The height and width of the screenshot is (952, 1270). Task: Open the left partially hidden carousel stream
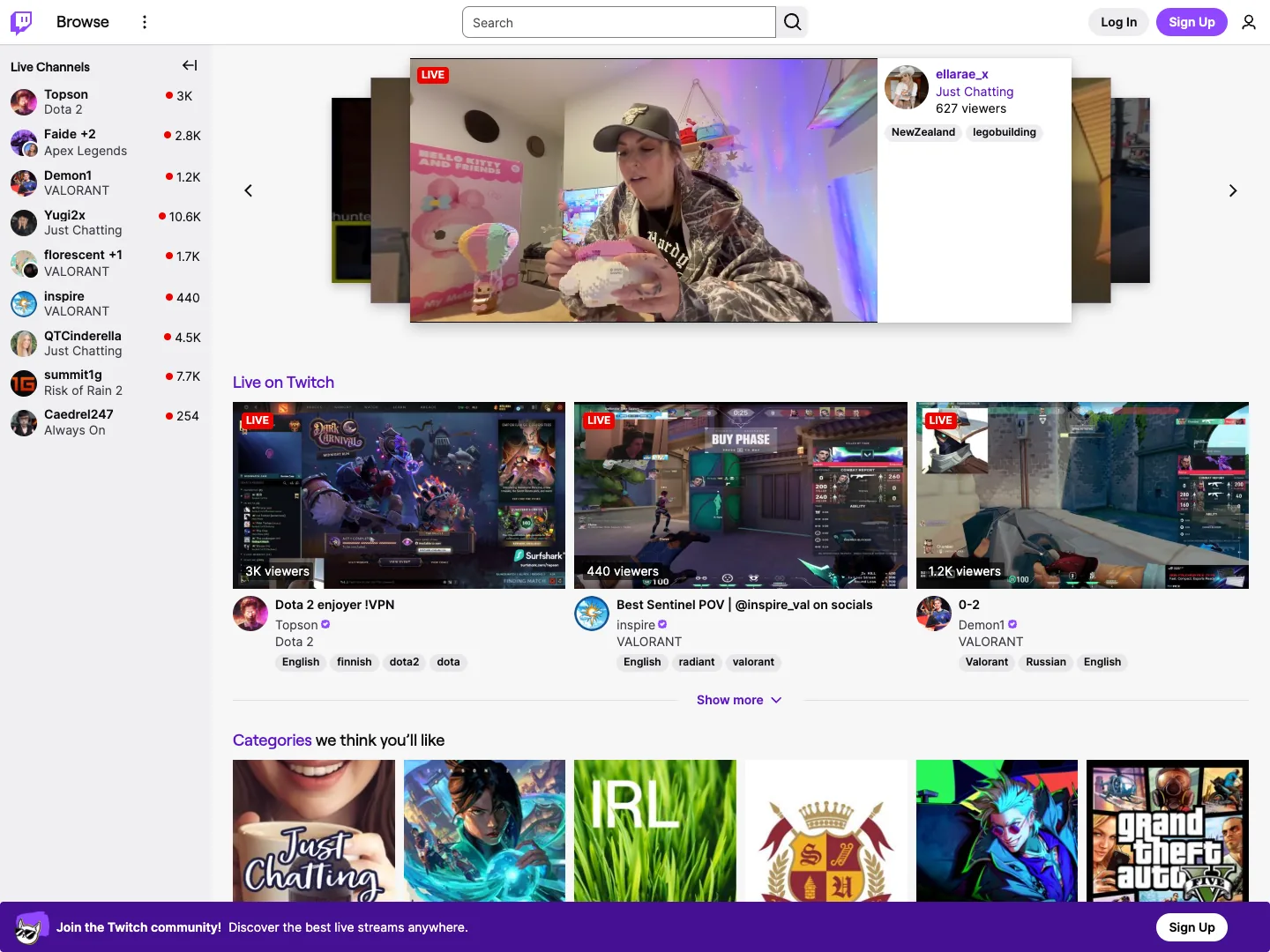[390, 190]
